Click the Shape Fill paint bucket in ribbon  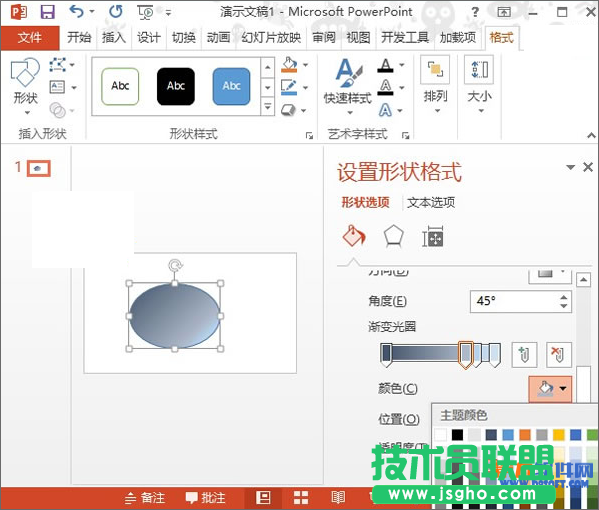coord(289,65)
